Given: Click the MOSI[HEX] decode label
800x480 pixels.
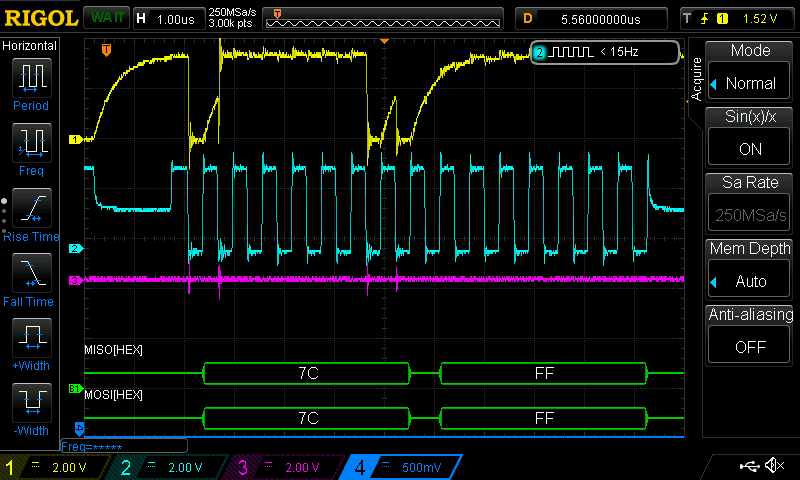Looking at the screenshot, I should click(113, 395).
